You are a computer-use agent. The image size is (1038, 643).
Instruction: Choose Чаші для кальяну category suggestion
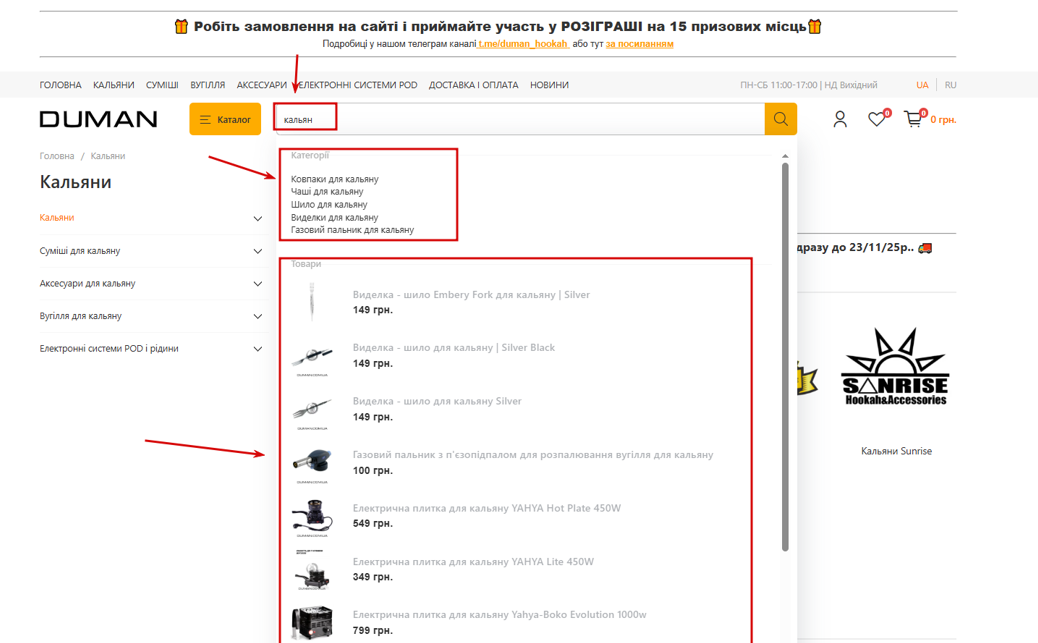pos(327,191)
